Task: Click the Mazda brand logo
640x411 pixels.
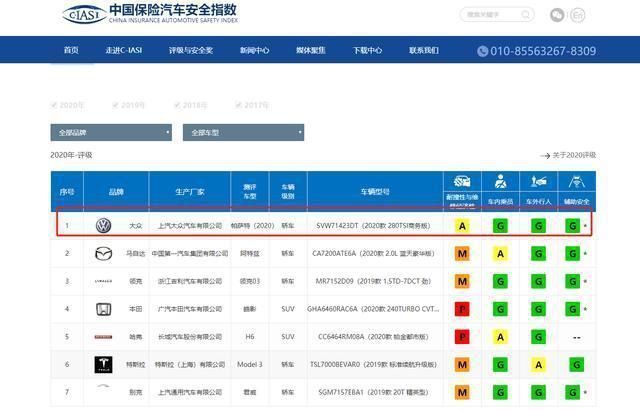Action: pos(102,254)
